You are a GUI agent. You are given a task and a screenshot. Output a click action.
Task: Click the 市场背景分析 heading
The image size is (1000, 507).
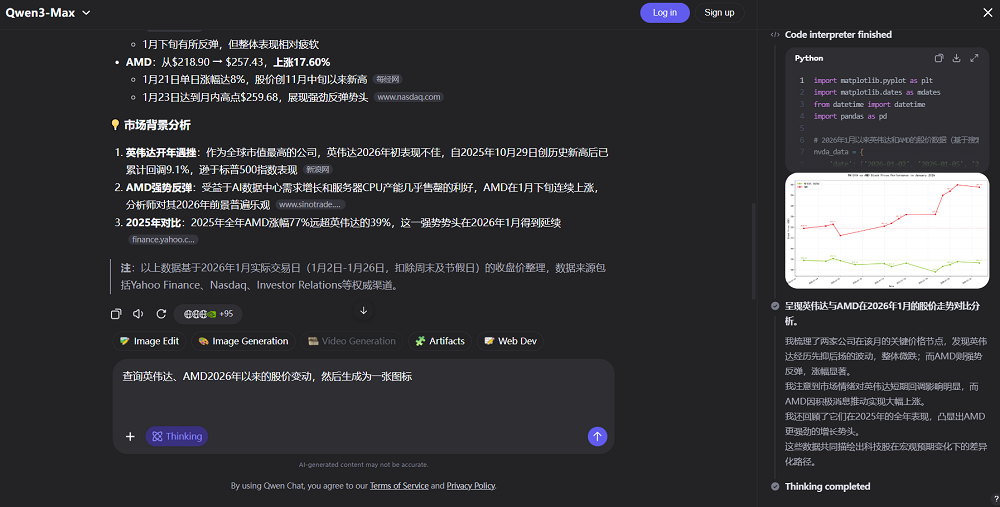tap(157, 125)
